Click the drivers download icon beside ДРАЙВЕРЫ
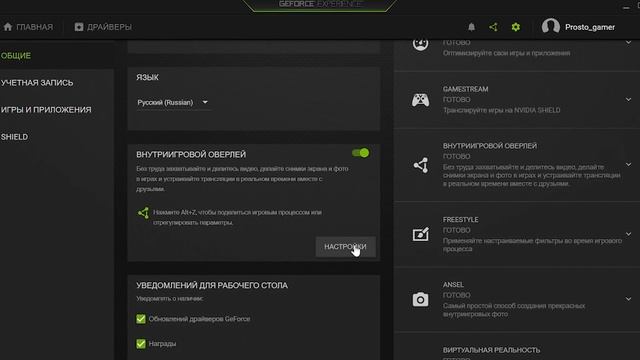This screenshot has height=360, width=640. click(79, 27)
